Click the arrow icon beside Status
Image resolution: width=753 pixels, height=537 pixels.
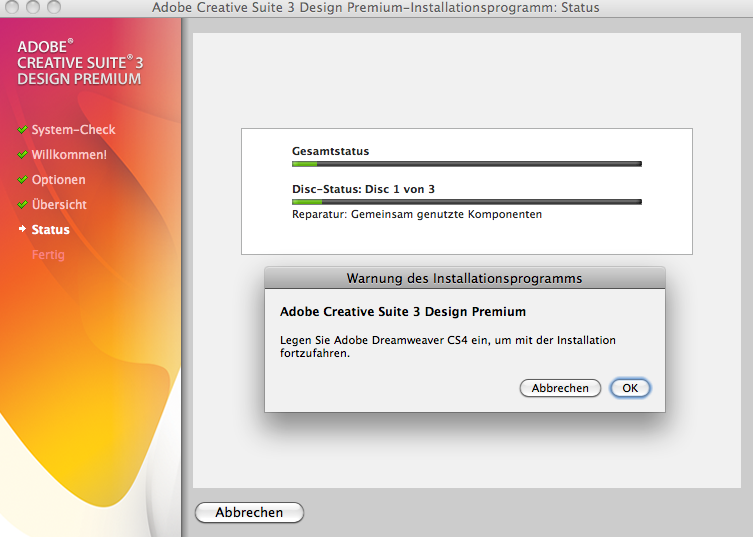(22, 229)
